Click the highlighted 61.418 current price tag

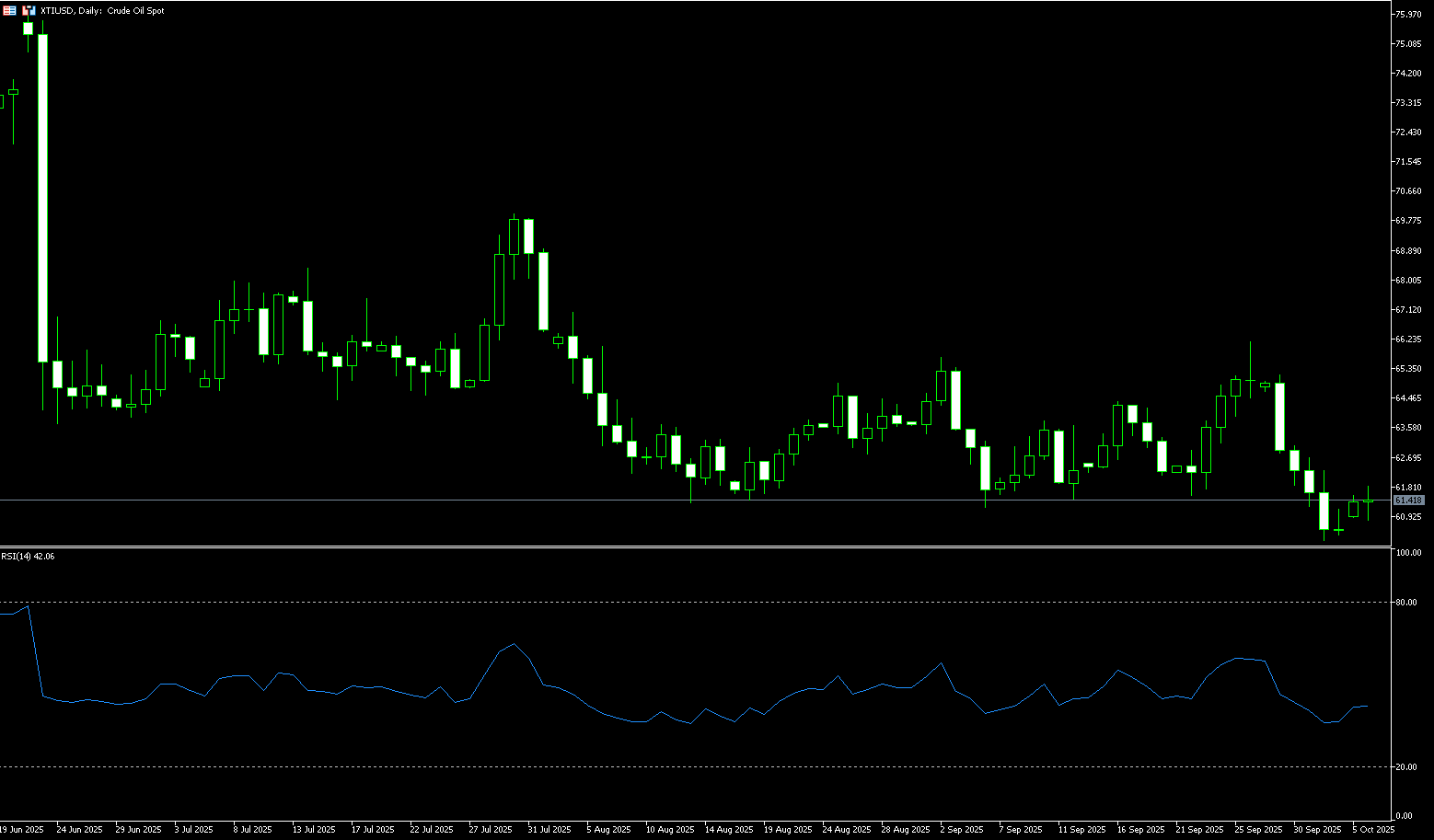click(x=1409, y=501)
